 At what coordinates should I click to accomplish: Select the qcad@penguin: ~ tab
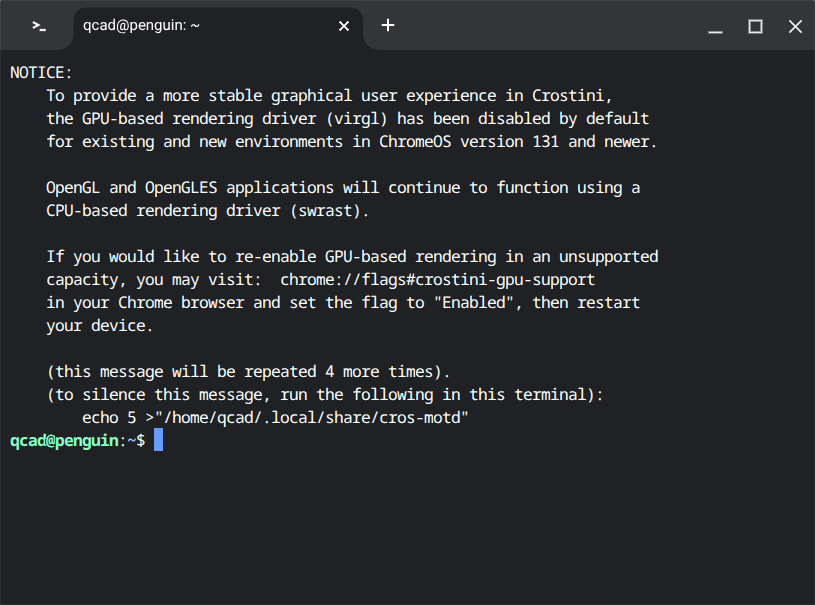point(180,26)
